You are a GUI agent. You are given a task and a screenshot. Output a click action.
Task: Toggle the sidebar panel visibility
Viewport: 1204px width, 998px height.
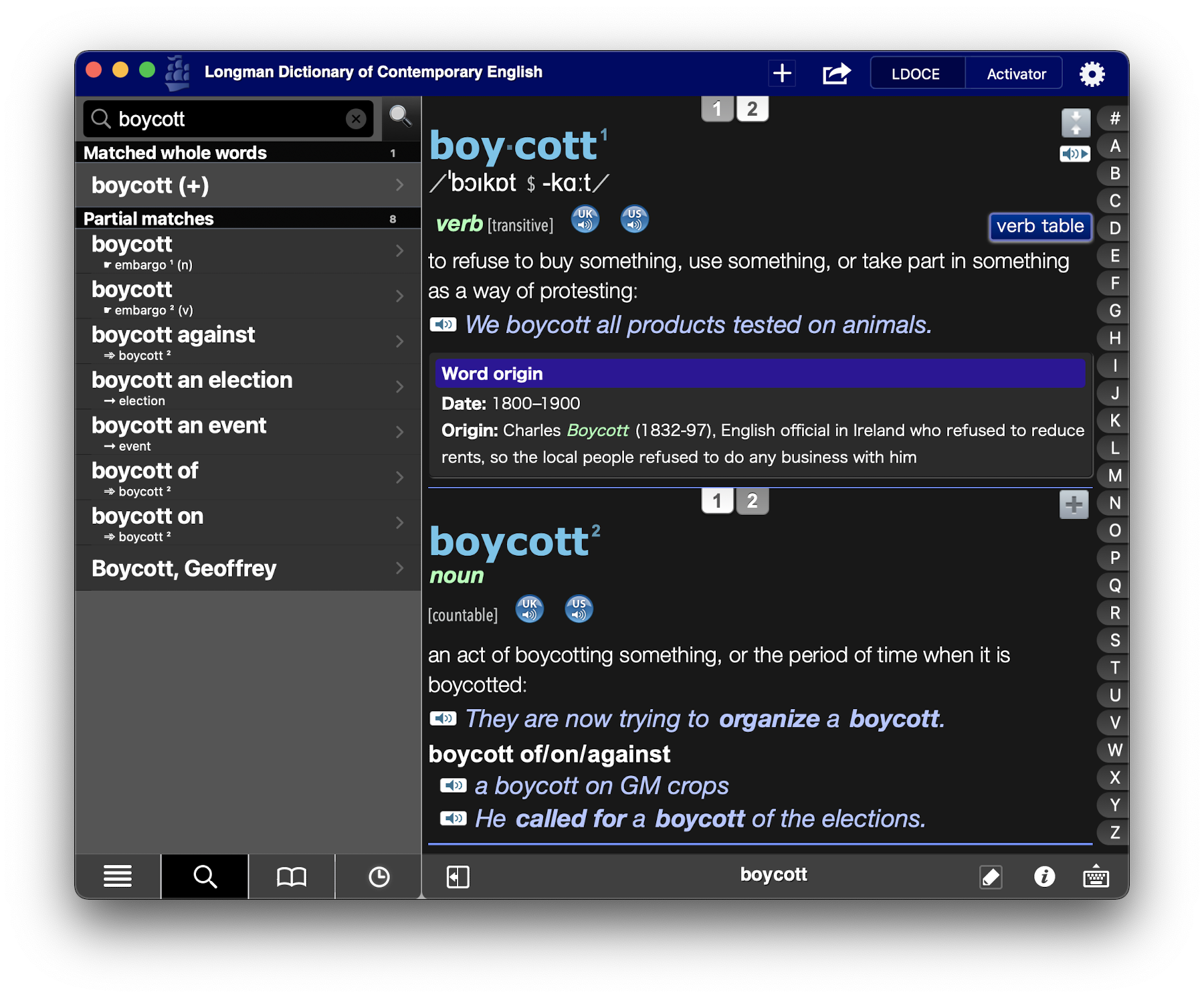(458, 876)
